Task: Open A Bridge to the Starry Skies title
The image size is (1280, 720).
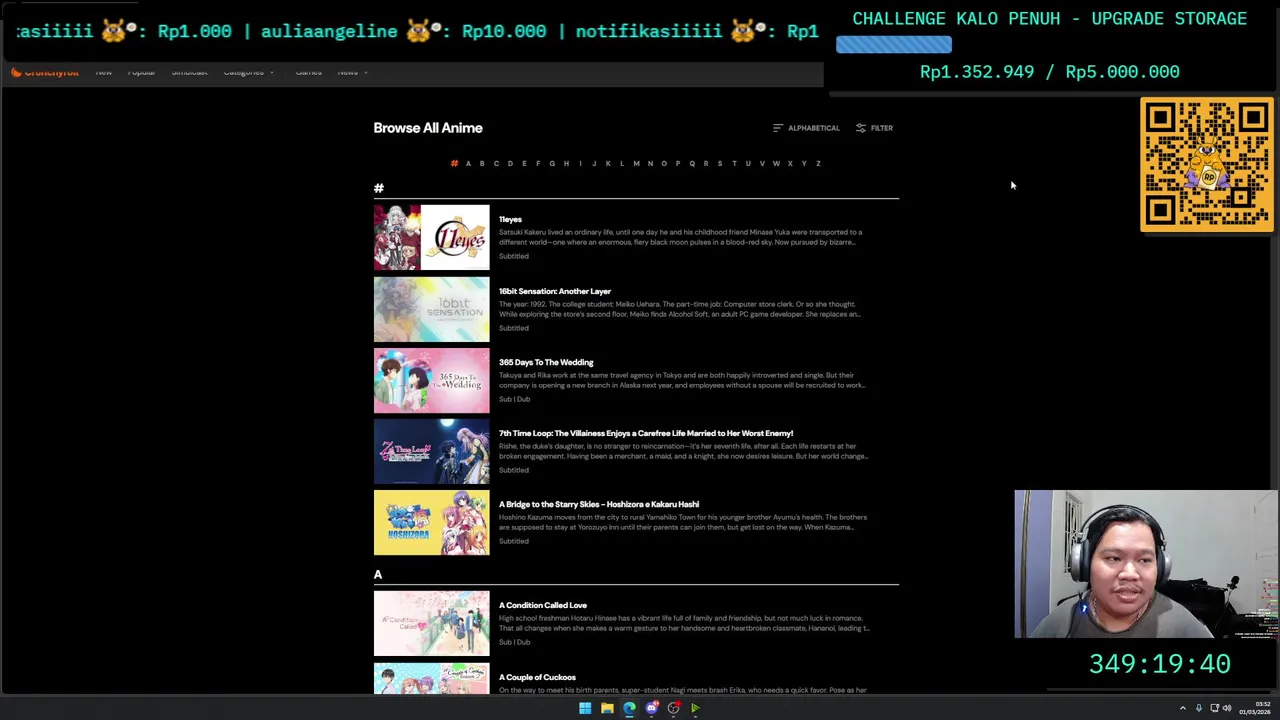Action: tap(599, 504)
